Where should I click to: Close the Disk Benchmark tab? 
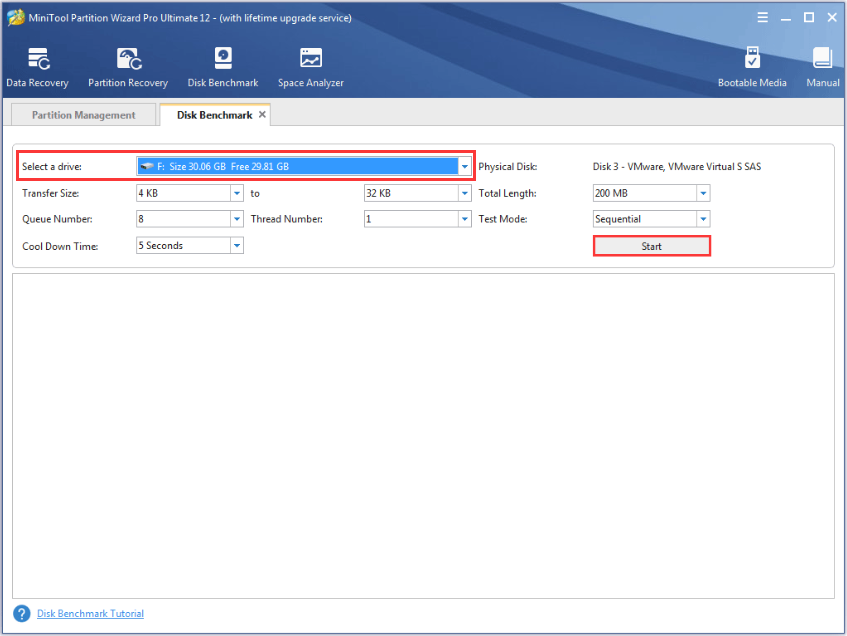(262, 115)
